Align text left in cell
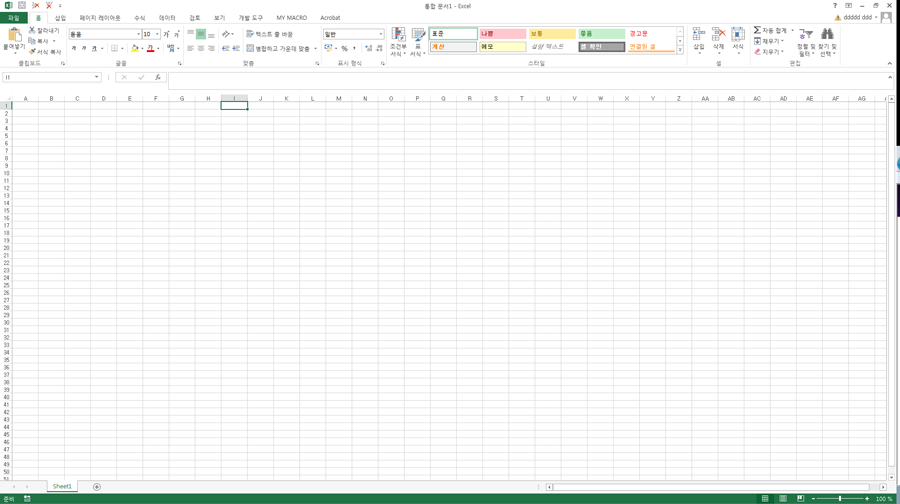 pyautogui.click(x=191, y=49)
